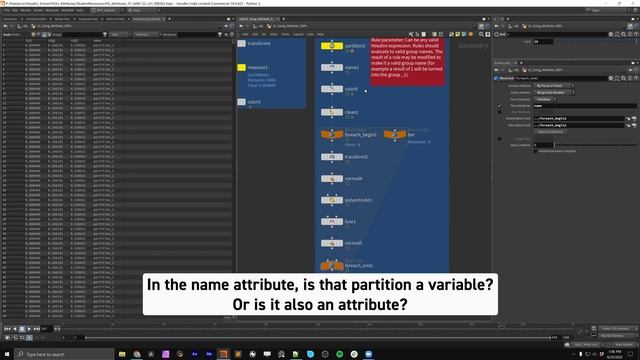The height and width of the screenshot is (360, 640).
Task: Select the name1 node
Action: [332, 67]
